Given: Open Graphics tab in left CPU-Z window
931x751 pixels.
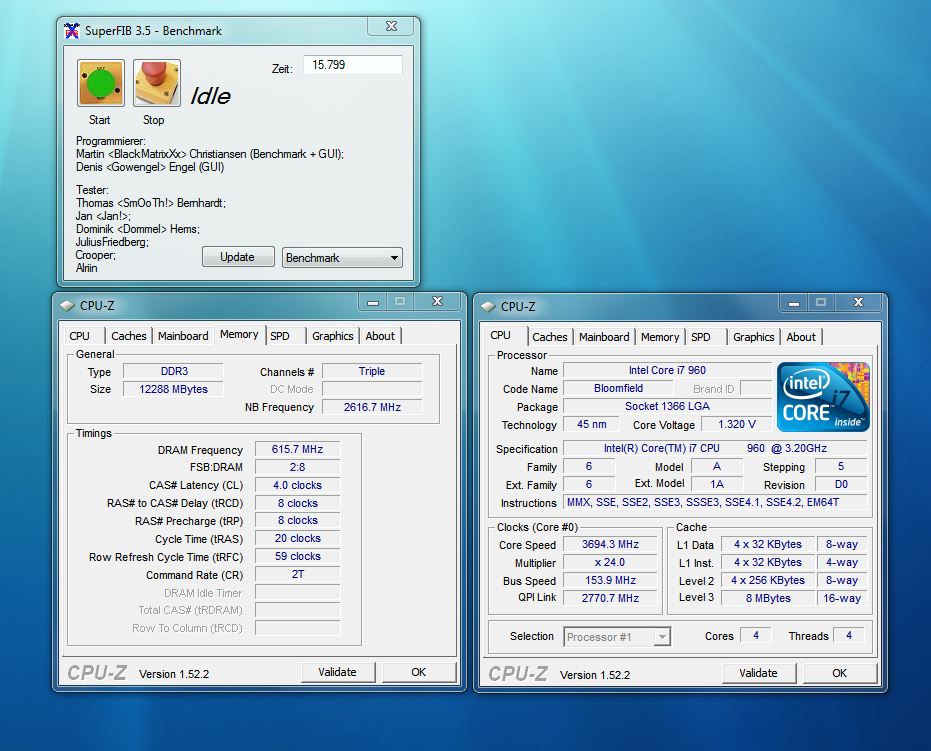Looking at the screenshot, I should 332,336.
